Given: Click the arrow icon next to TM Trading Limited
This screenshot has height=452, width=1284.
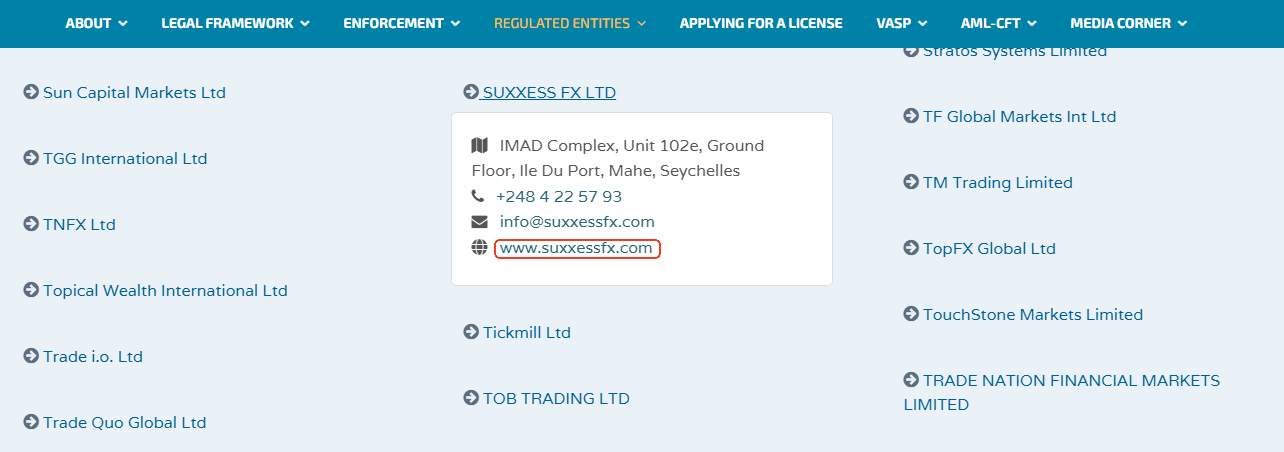Looking at the screenshot, I should pos(911,182).
